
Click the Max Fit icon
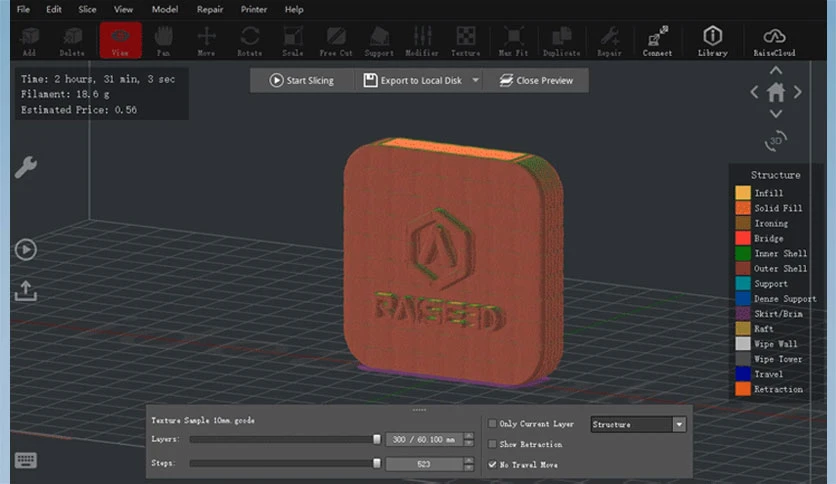[513, 41]
